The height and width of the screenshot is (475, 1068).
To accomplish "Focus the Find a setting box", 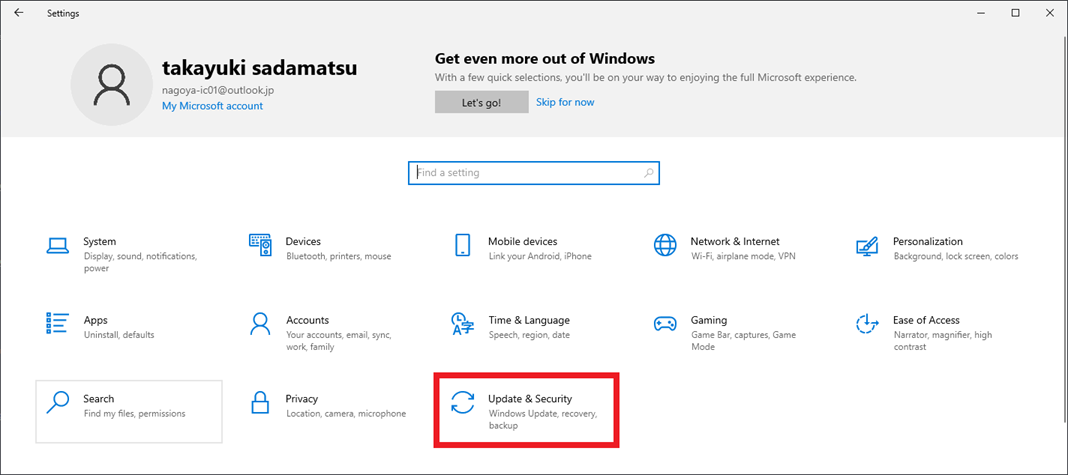I will coord(534,173).
